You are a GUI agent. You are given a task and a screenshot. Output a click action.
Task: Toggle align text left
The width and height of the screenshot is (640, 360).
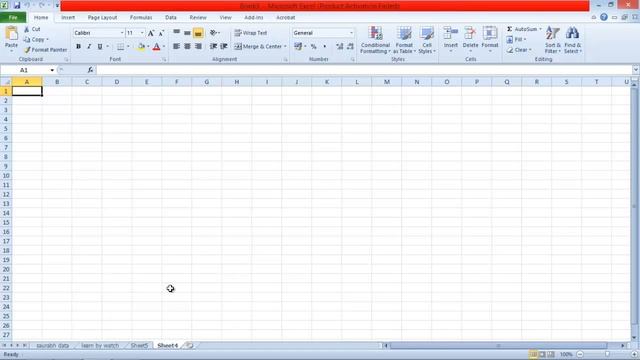176,47
